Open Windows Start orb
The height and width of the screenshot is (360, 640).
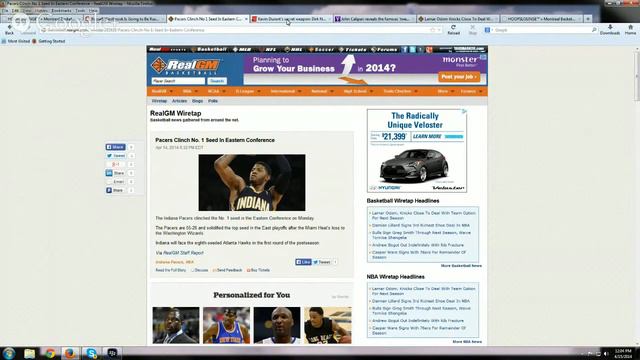(9, 353)
